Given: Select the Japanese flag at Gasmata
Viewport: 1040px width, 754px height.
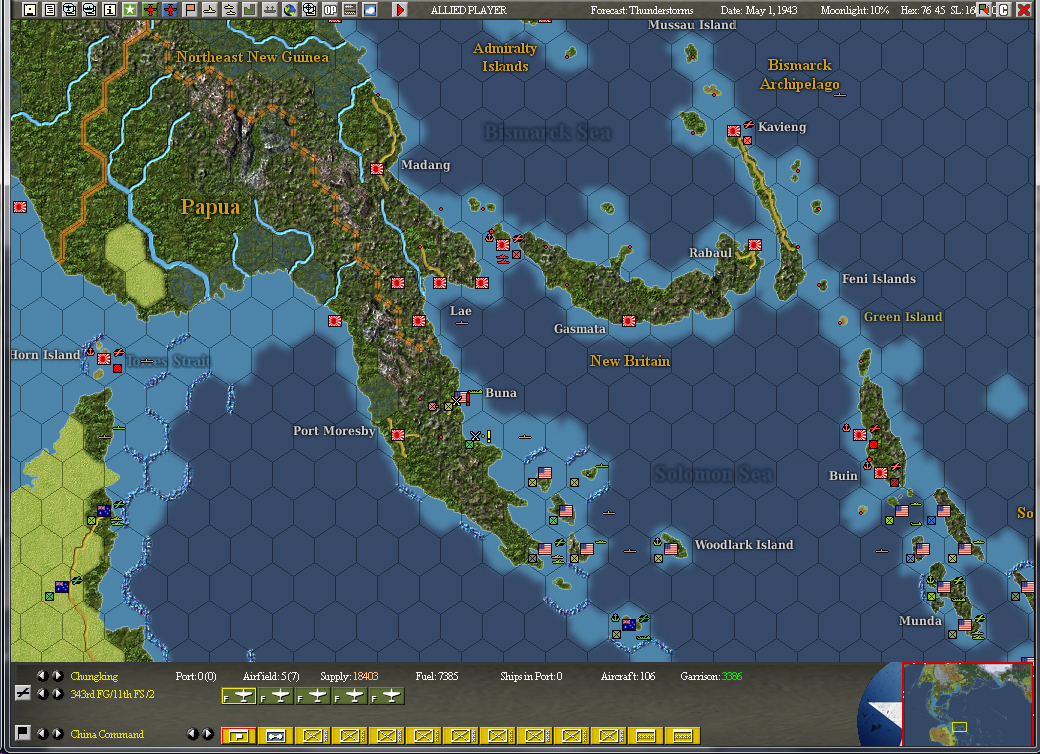Looking at the screenshot, I should click(x=629, y=322).
